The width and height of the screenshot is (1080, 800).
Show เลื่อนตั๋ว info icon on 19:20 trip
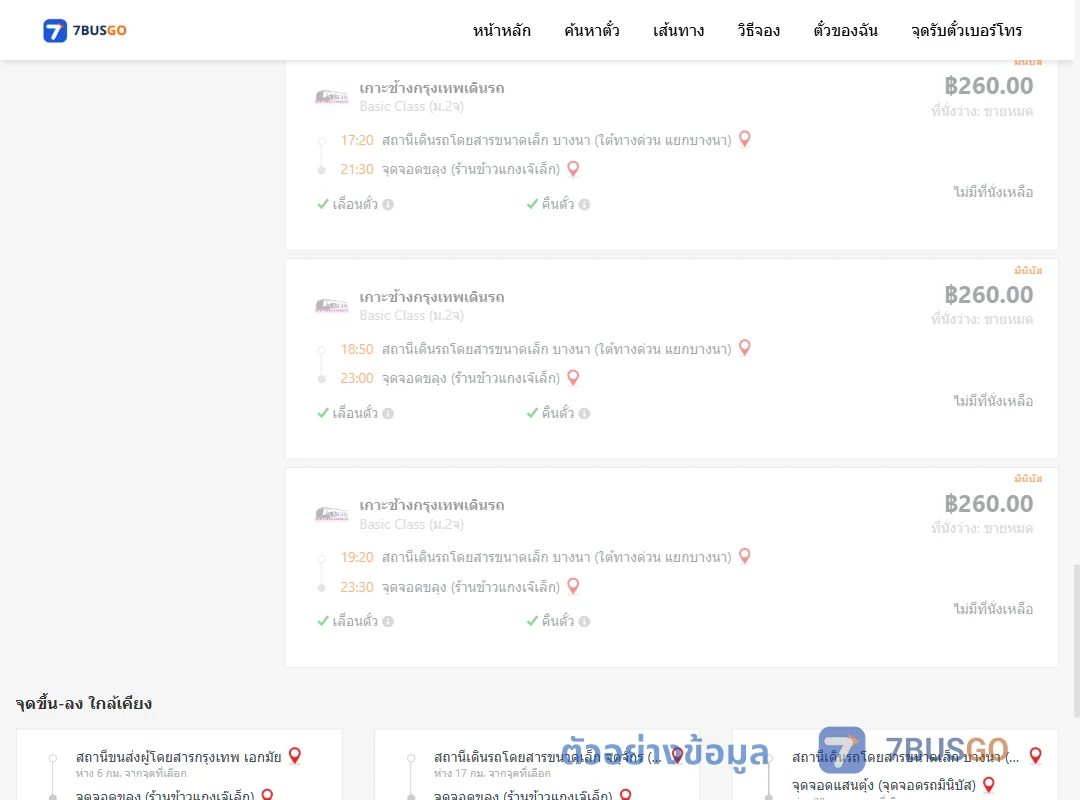[388, 622]
